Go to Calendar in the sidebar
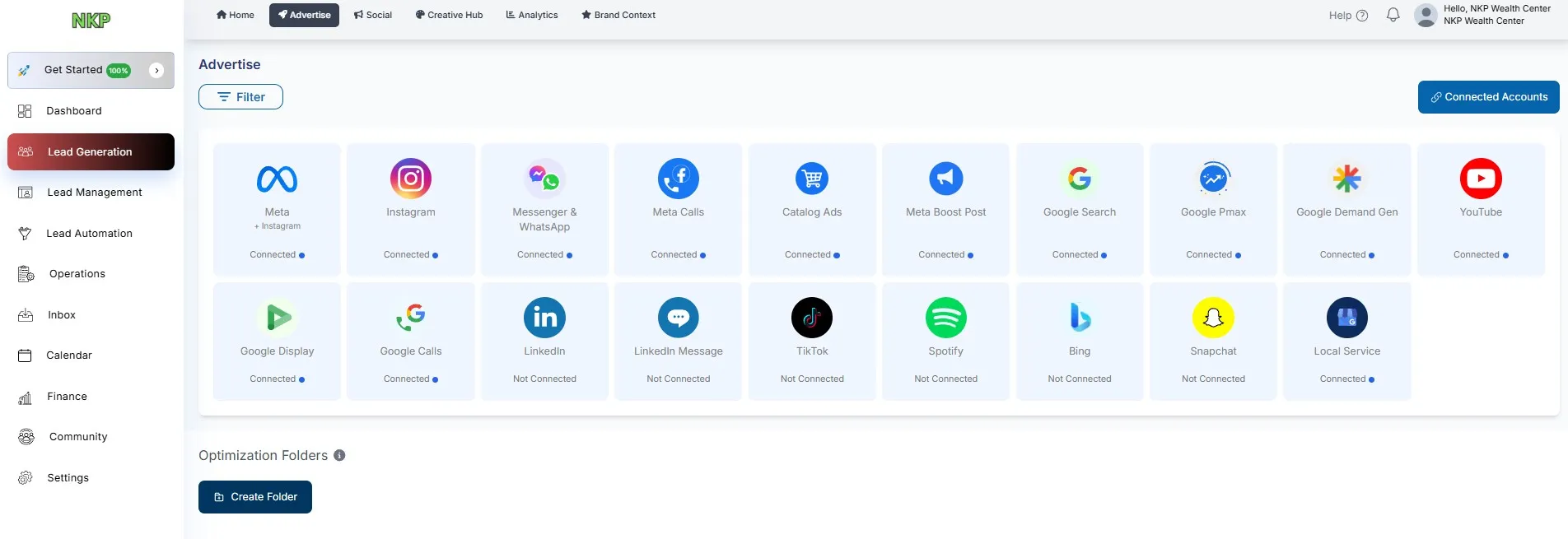Image resolution: width=1568 pixels, height=539 pixels. (91, 355)
